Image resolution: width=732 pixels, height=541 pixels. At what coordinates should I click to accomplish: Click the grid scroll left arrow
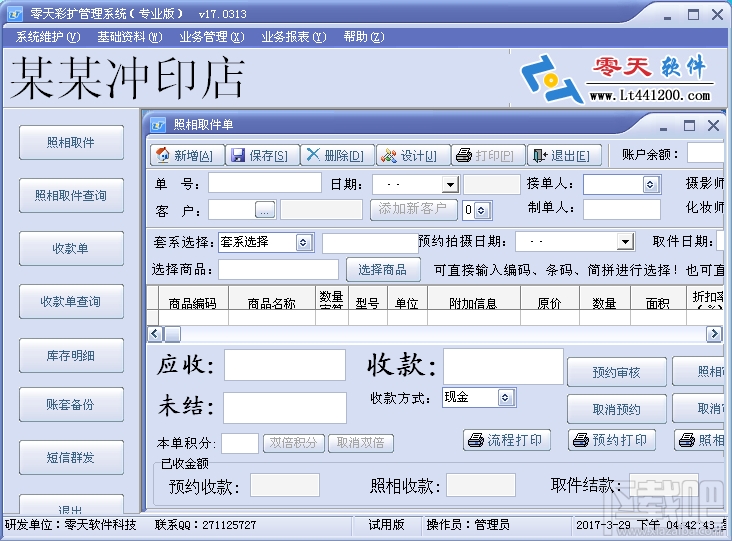155,334
